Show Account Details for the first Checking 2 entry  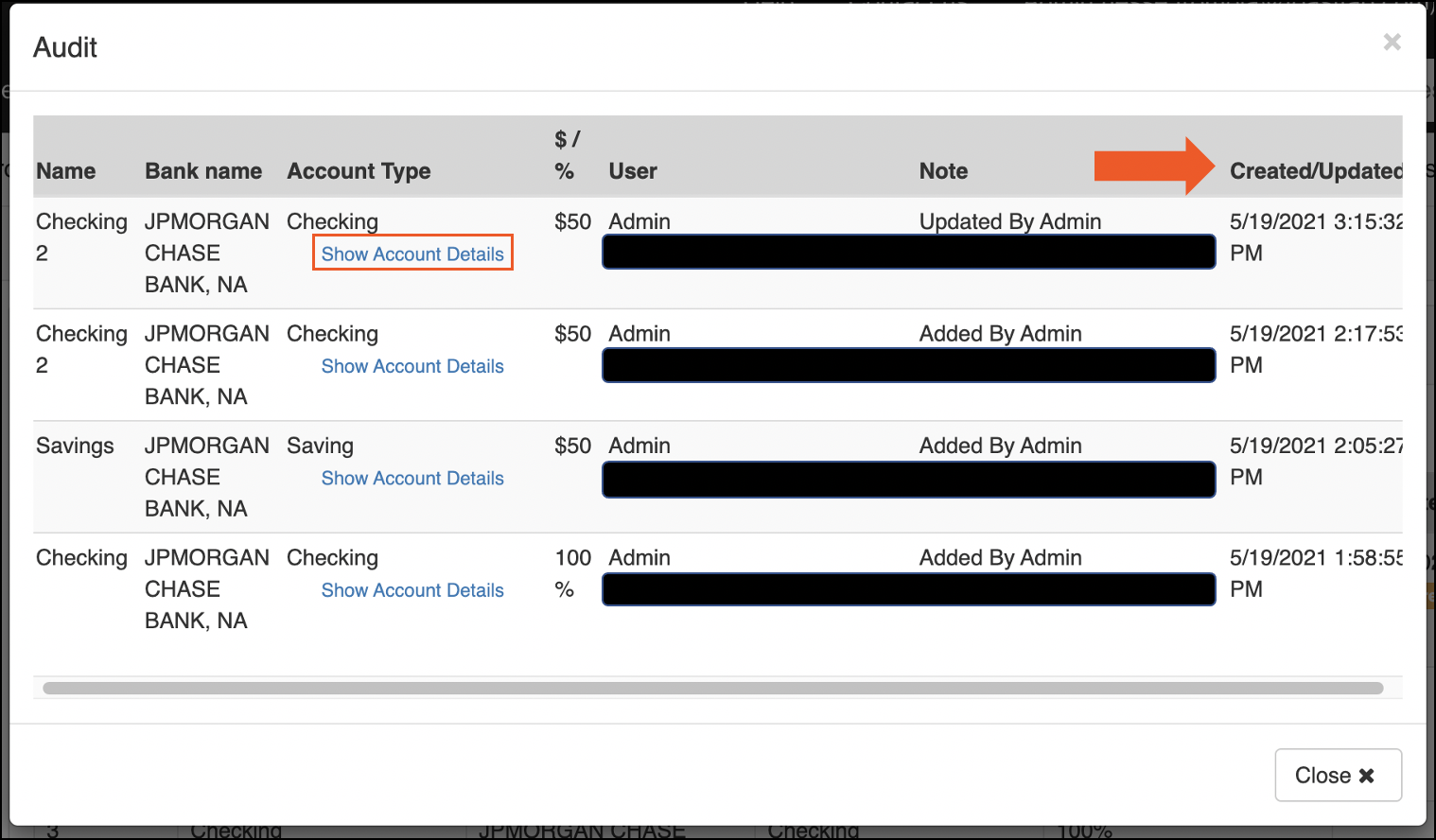pos(412,254)
